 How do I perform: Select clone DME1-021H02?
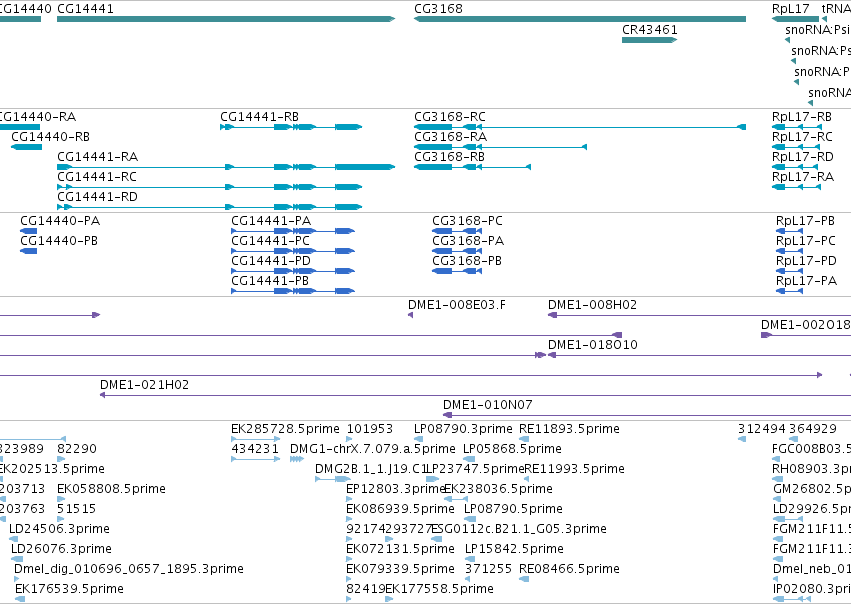(x=475, y=395)
